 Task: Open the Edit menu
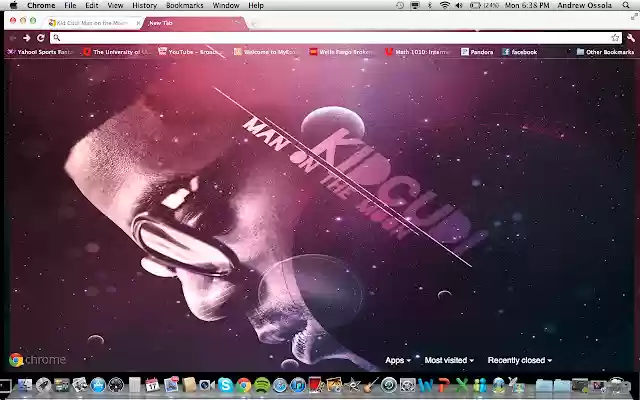click(91, 5)
